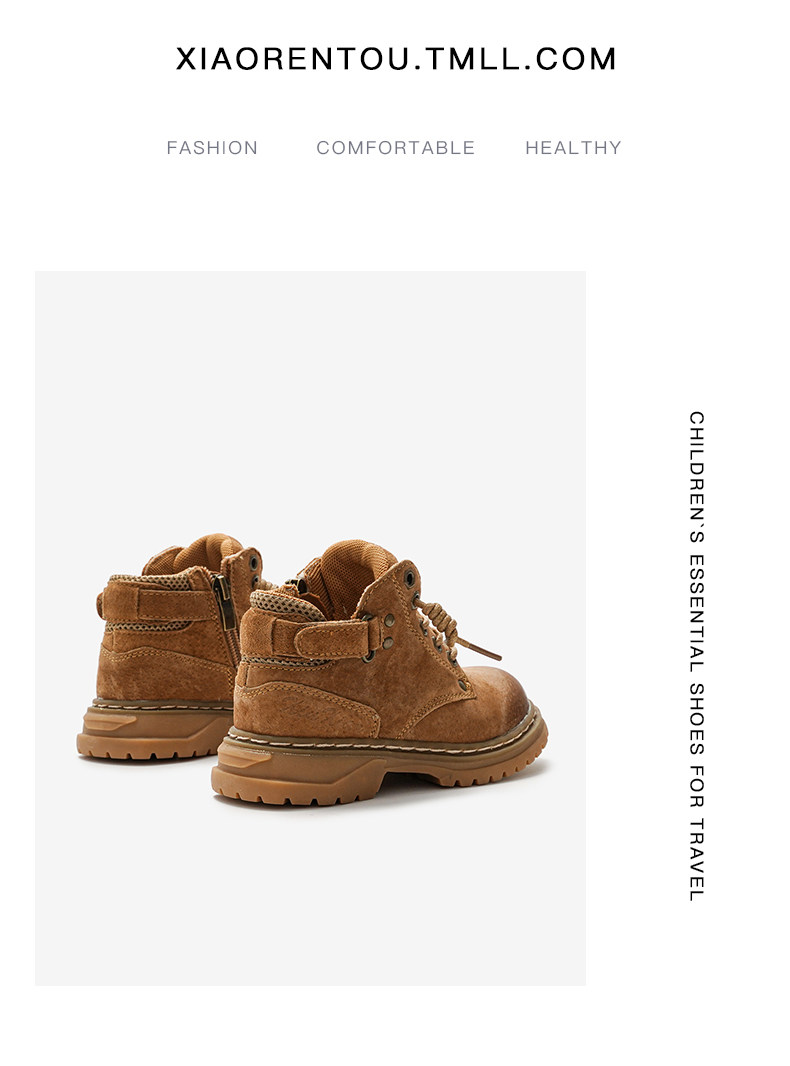Click the vertical "Children's essential shoes" text

click(696, 655)
